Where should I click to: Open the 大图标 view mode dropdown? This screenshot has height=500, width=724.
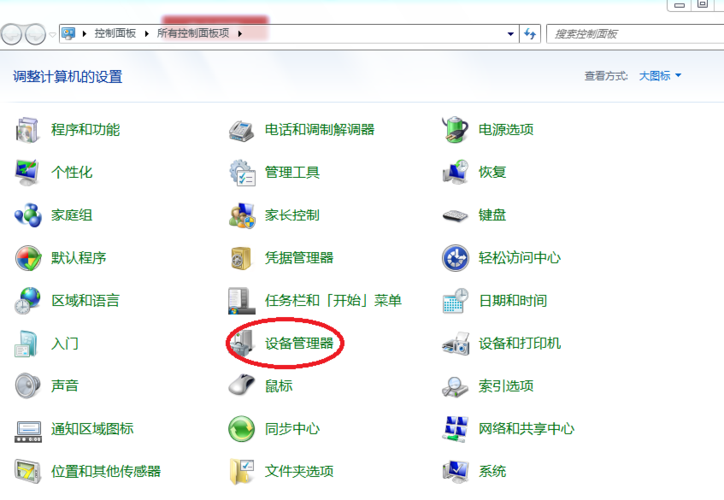pos(660,76)
